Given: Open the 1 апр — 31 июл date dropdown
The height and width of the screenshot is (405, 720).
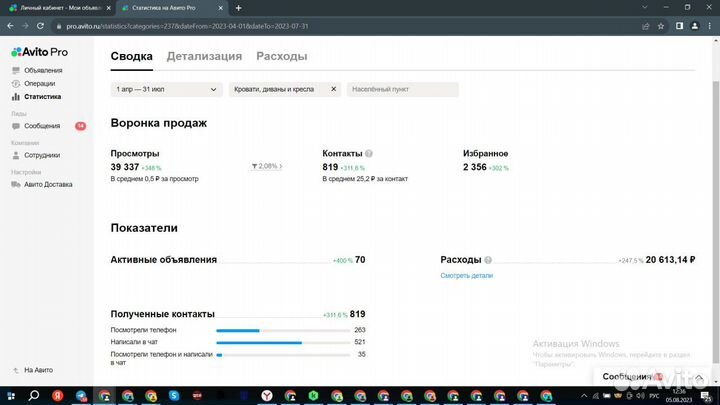Looking at the screenshot, I should [x=166, y=90].
